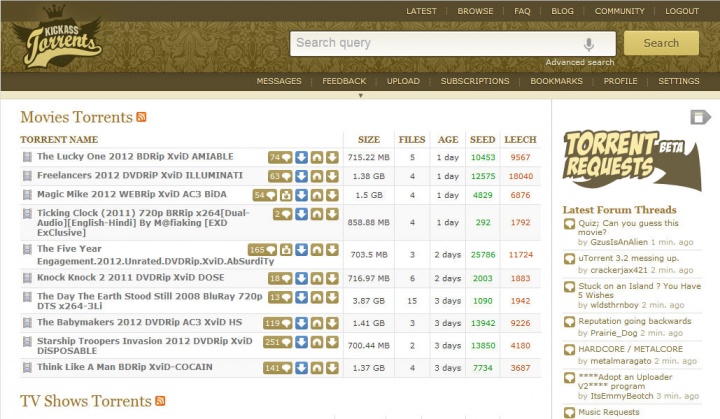
Task: Click magnet link icon for The Lucky One
Action: [317, 158]
